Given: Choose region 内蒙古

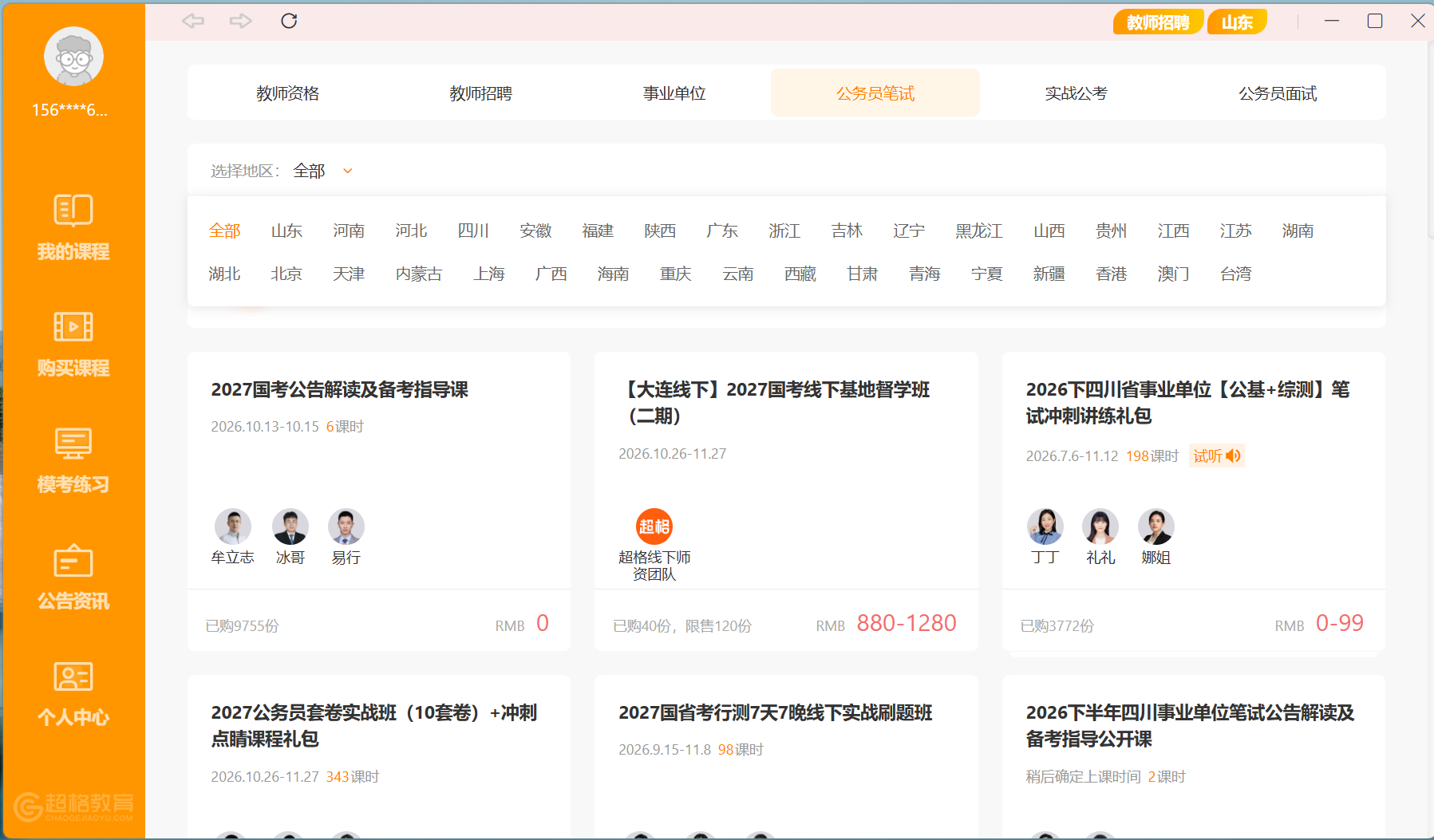Looking at the screenshot, I should [x=419, y=274].
